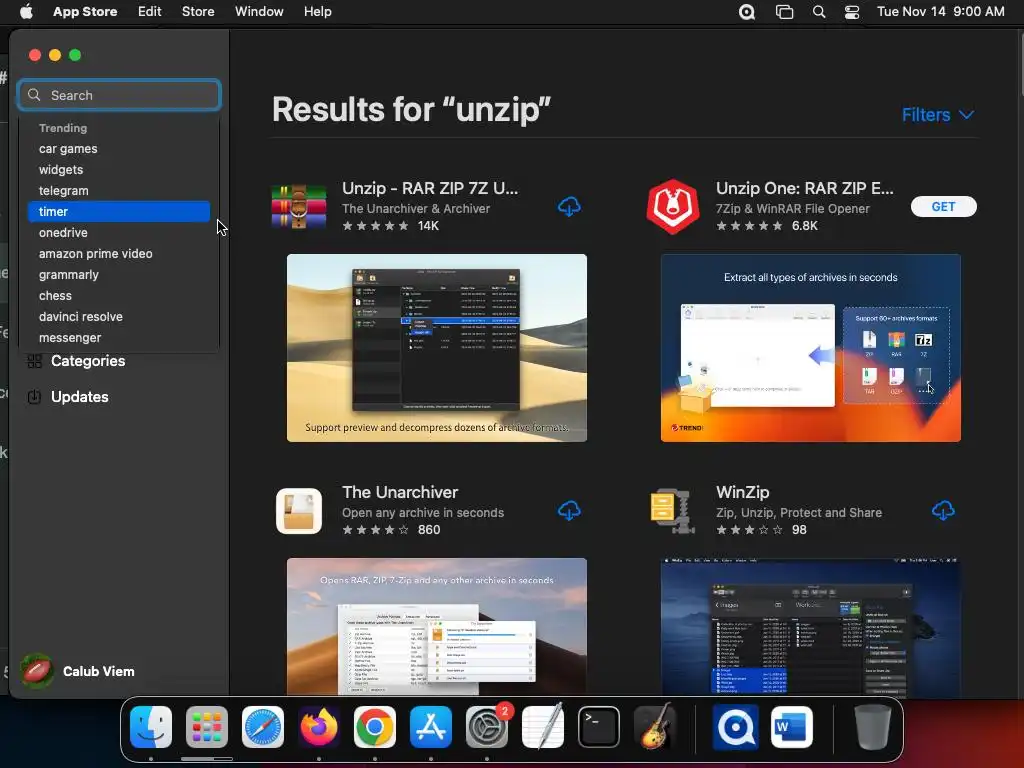The height and width of the screenshot is (768, 1024).
Task: Open the WinZip title link
Action: click(x=743, y=492)
